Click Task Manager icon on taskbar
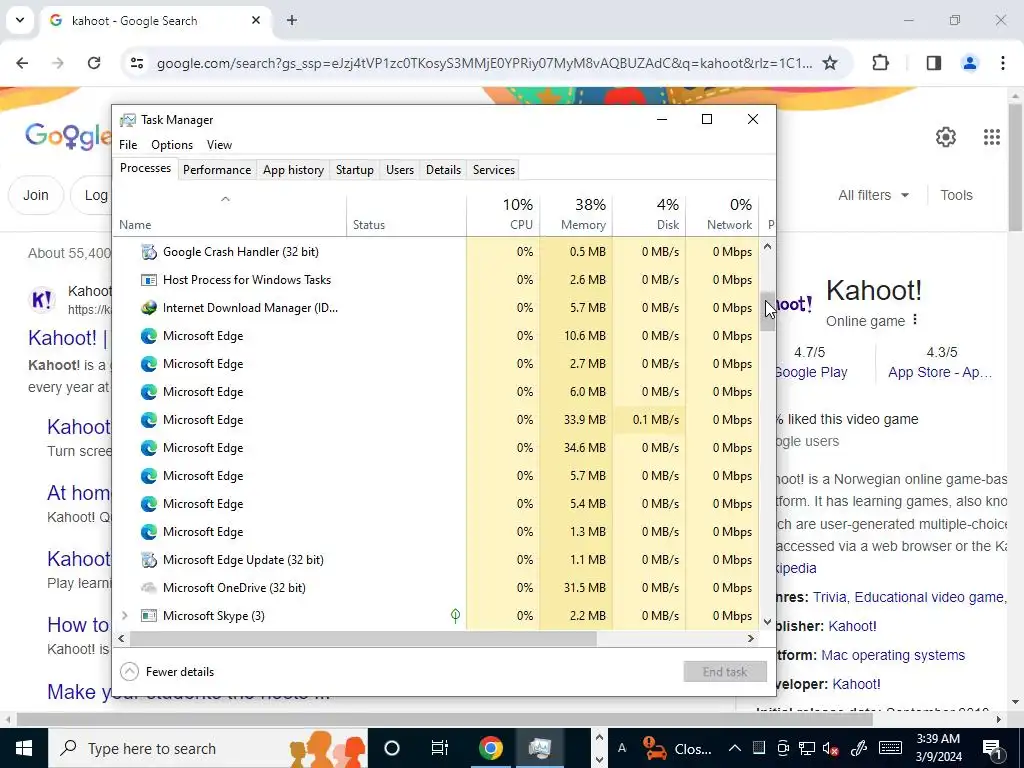Image resolution: width=1024 pixels, height=768 pixels. coord(540,748)
